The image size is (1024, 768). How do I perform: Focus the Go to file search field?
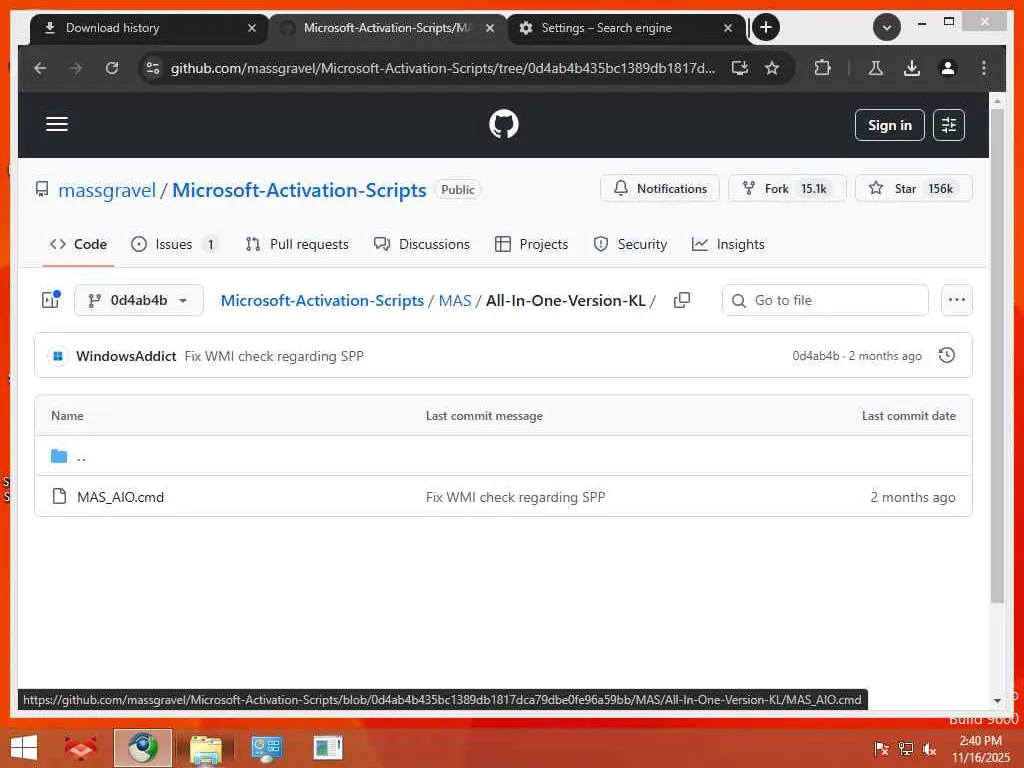click(x=825, y=300)
